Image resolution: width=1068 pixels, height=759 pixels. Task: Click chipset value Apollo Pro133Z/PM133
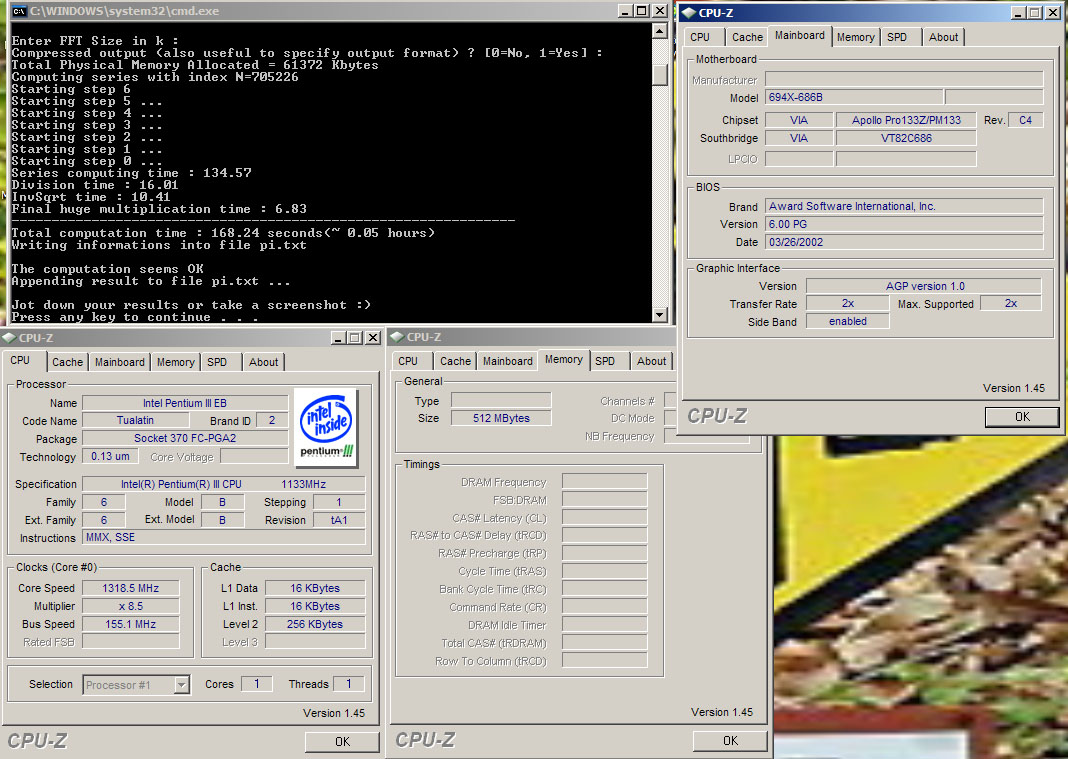906,120
